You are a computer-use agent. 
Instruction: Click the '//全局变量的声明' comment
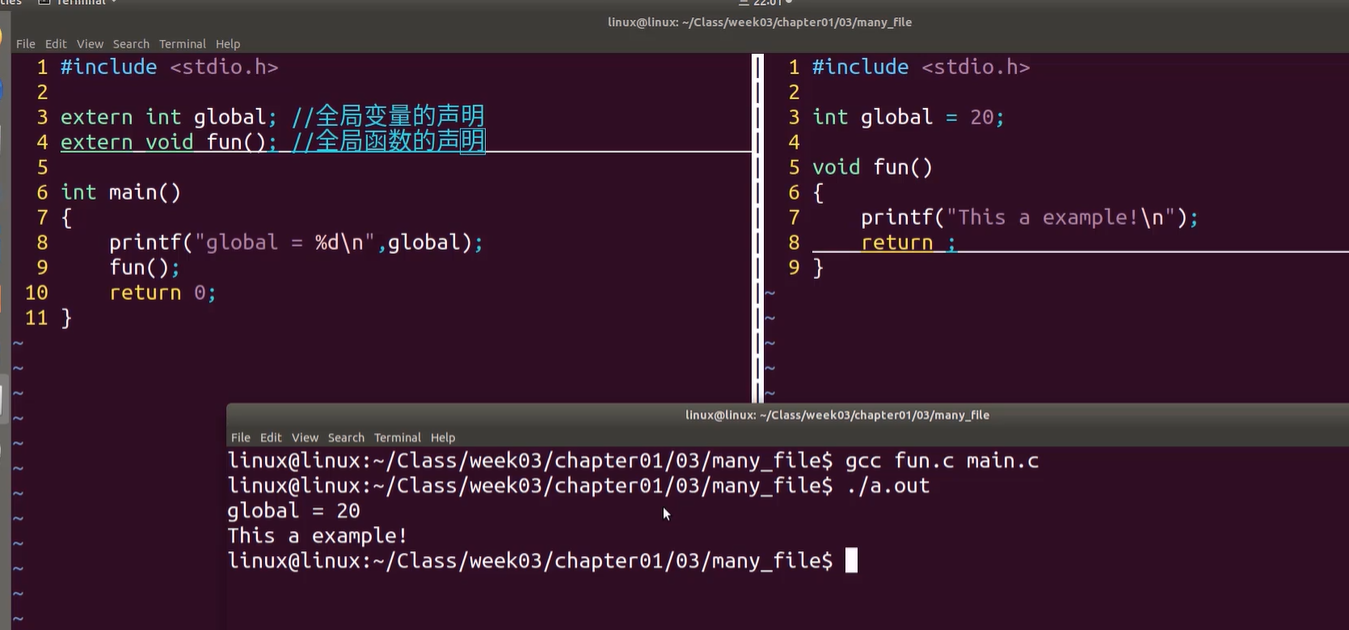[x=388, y=117]
